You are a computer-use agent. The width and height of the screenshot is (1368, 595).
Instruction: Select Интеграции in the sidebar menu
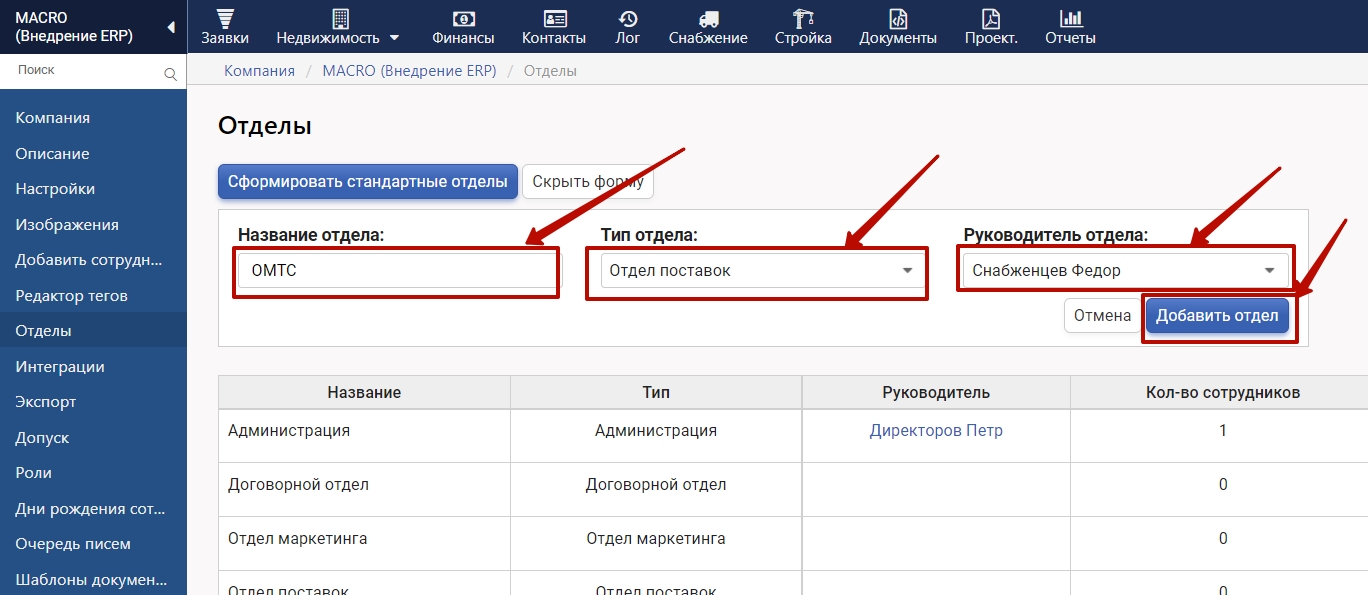[x=60, y=367]
